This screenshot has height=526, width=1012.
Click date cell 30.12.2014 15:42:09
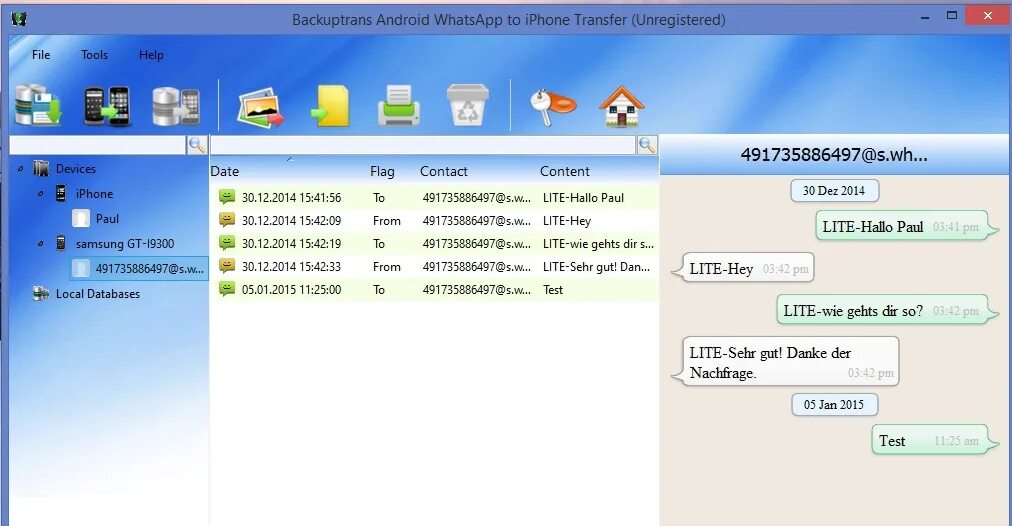click(x=291, y=221)
